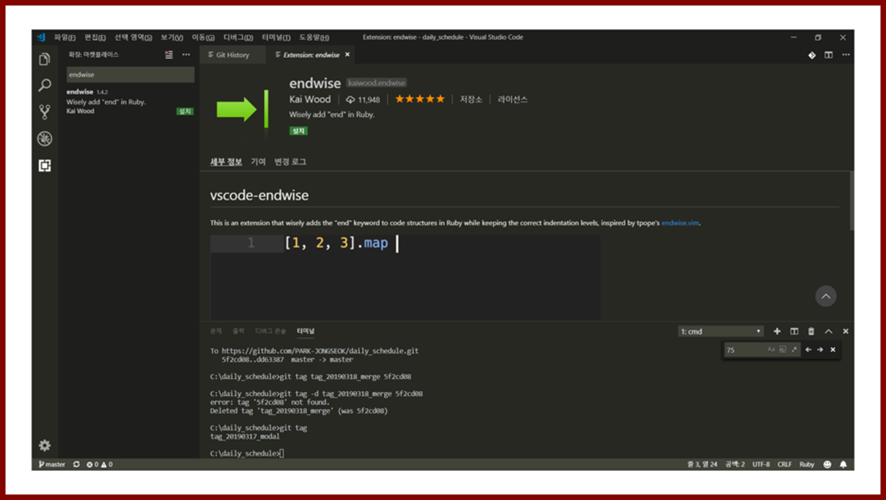Image resolution: width=886 pixels, height=500 pixels.
Task: Open the Search view in activity bar
Action: [x=45, y=85]
